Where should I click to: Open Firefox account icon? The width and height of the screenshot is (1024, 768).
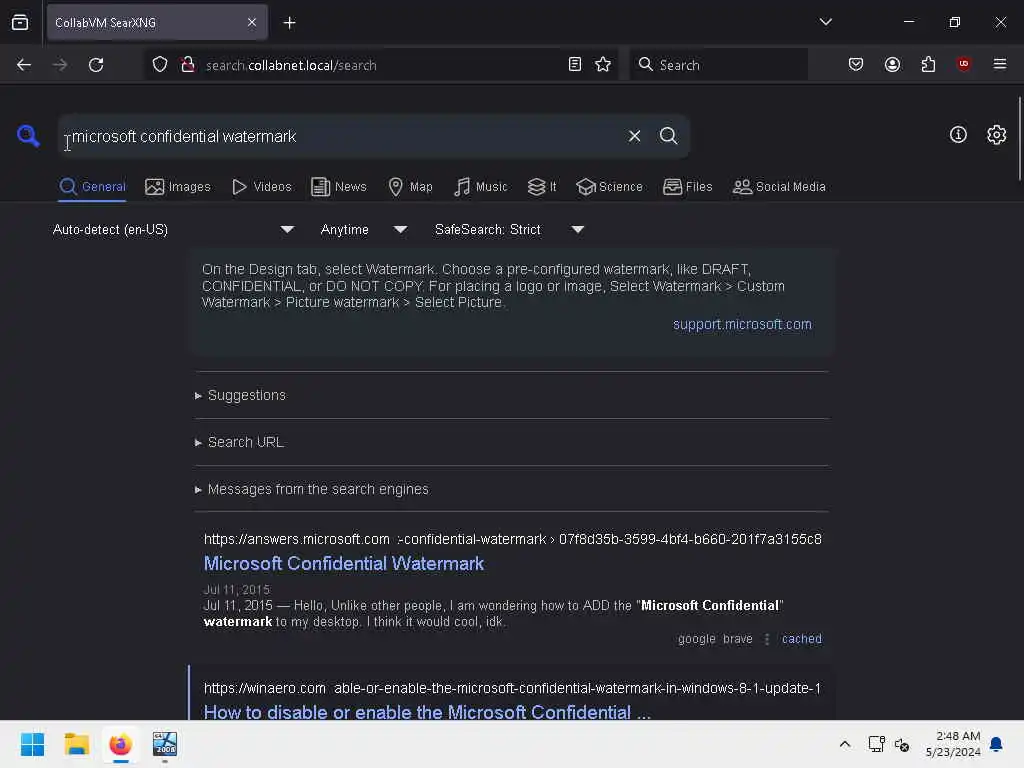pyautogui.click(x=892, y=64)
